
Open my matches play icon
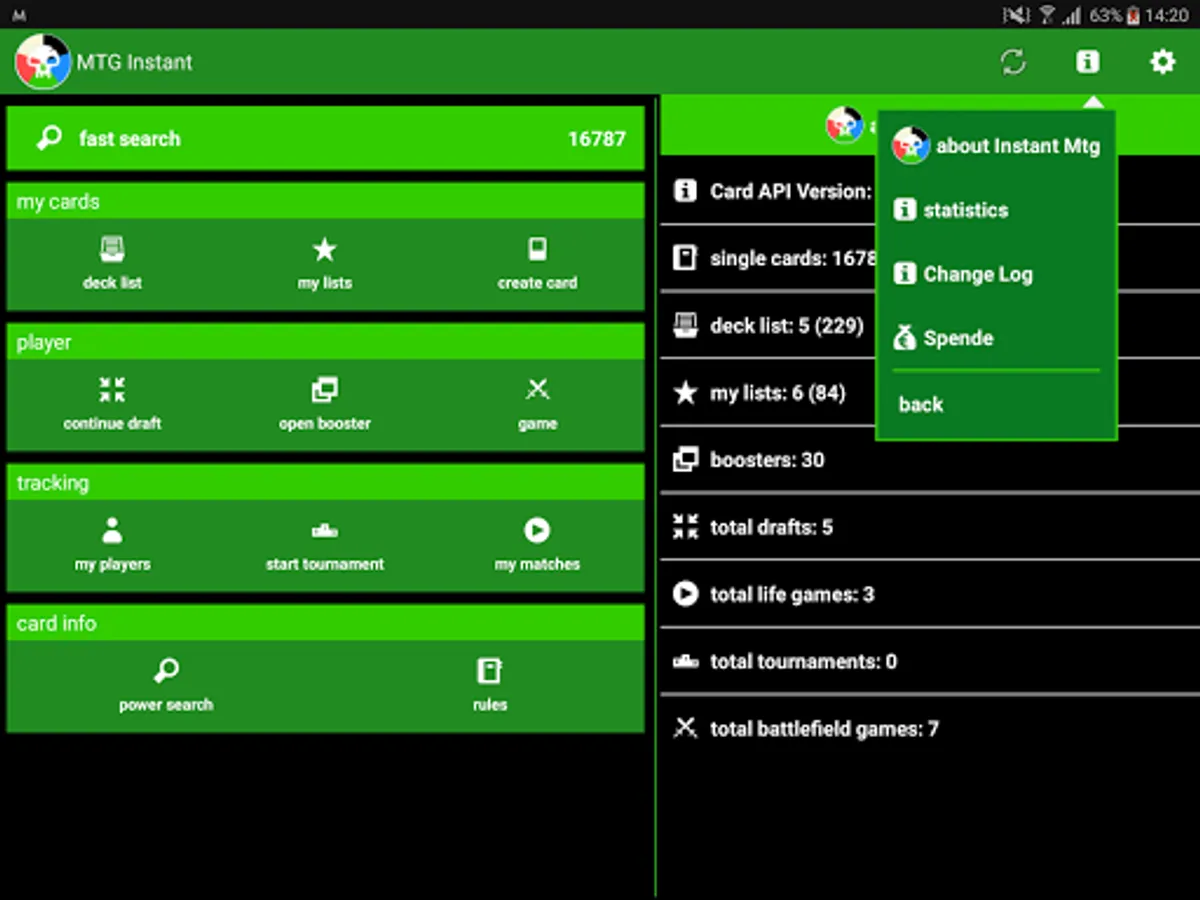(x=537, y=530)
